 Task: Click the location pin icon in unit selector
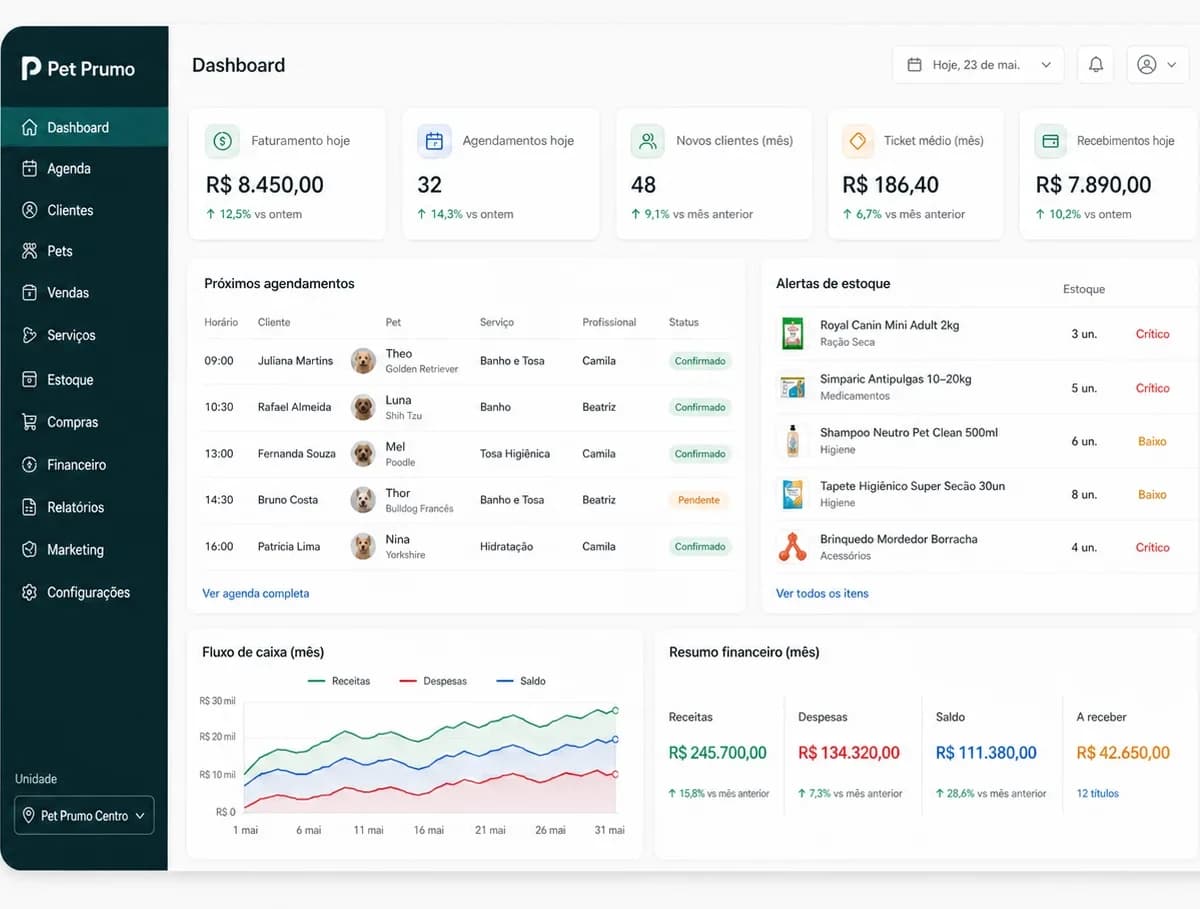29,816
